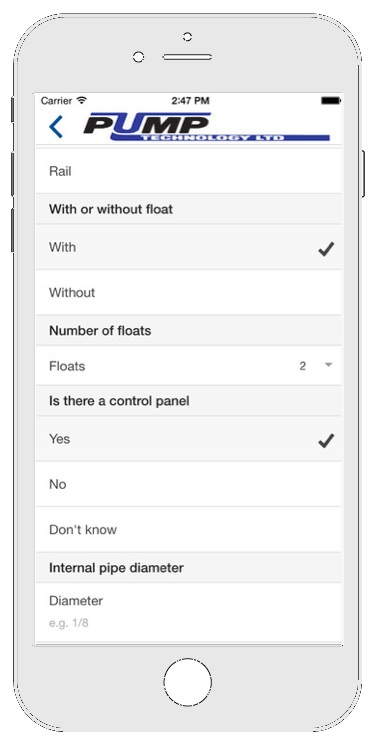Click the checkmark beside With

pyautogui.click(x=326, y=249)
